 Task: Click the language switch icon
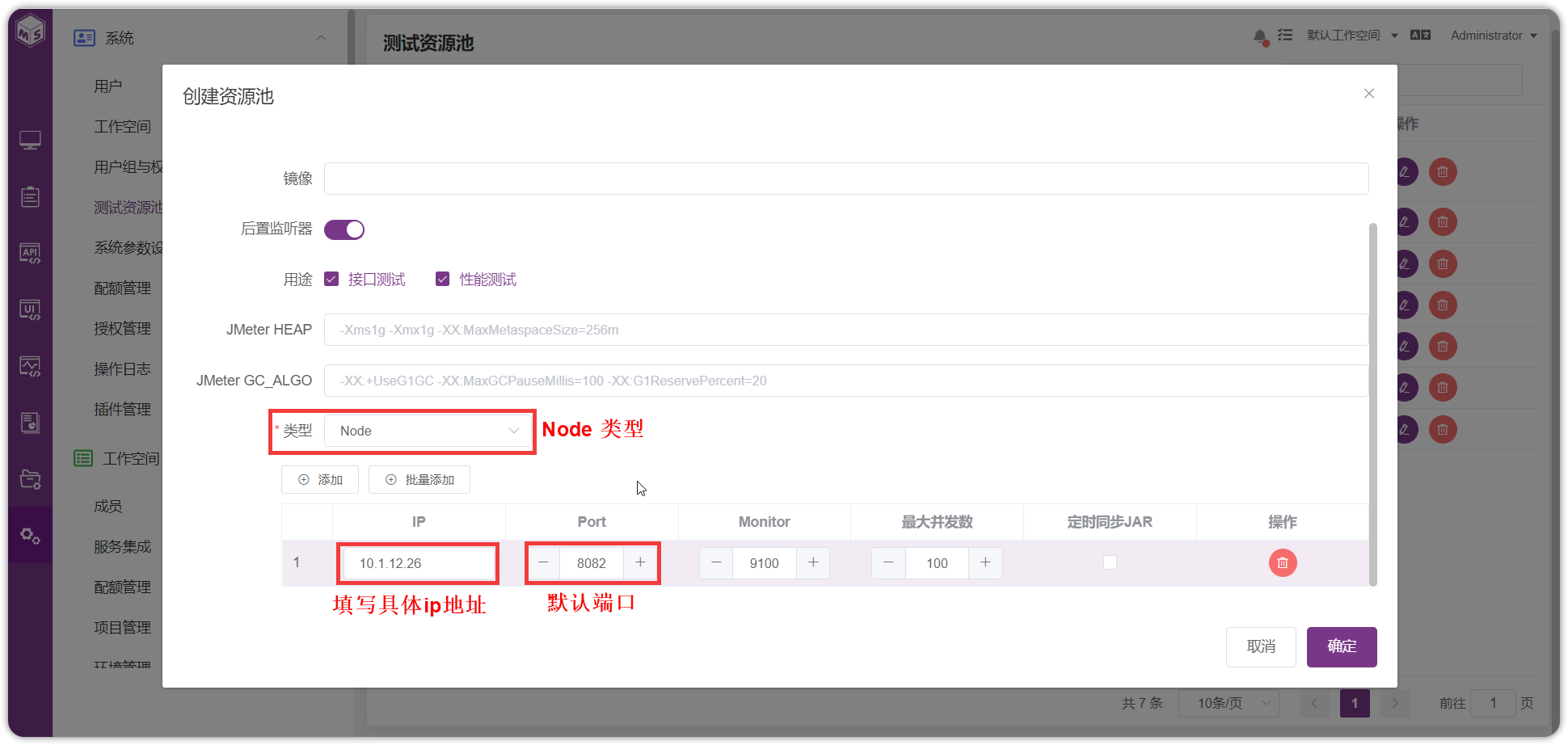click(x=1420, y=35)
